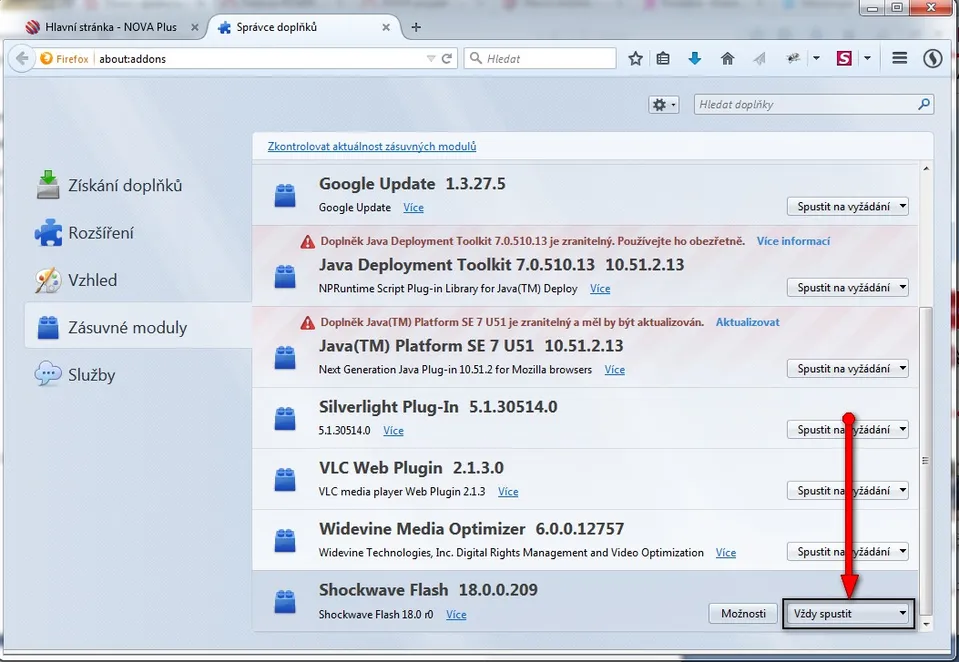This screenshot has height=662, width=959.
Task: Click the Java(TM) Platform plugin icon
Action: 285,357
